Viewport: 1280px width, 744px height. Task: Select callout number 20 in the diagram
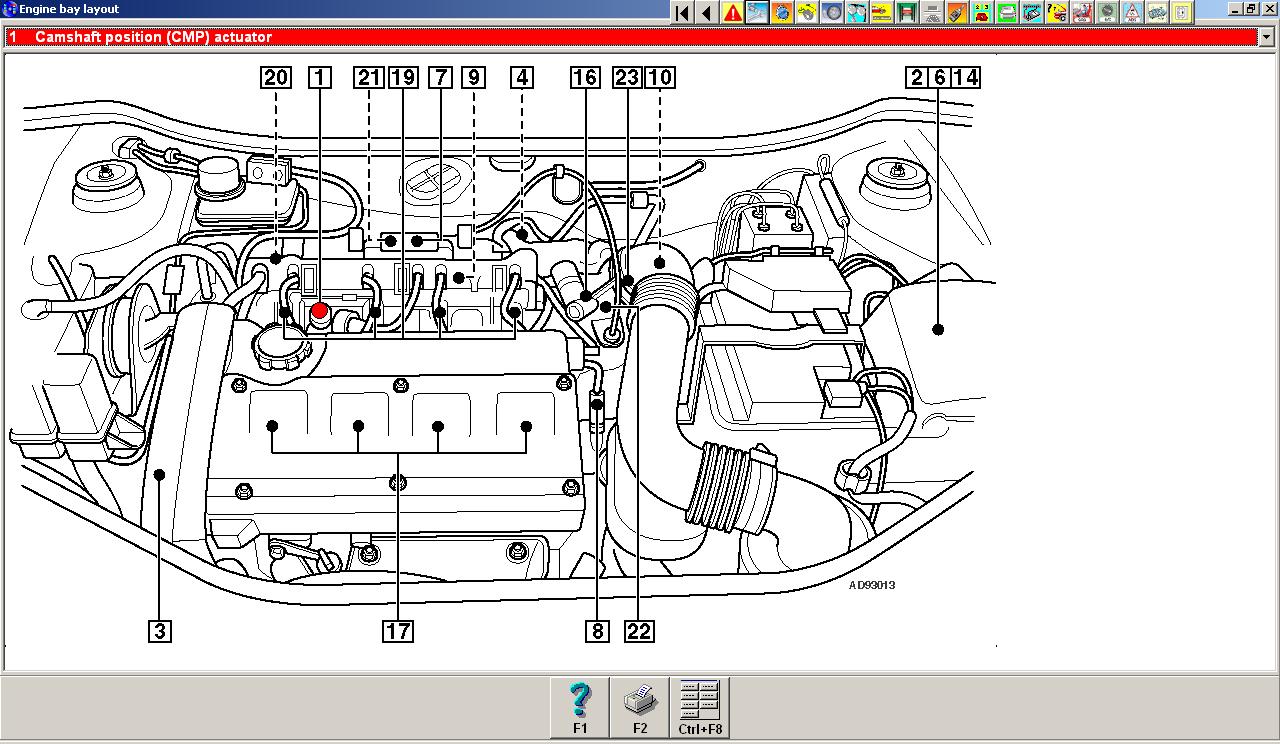click(276, 77)
